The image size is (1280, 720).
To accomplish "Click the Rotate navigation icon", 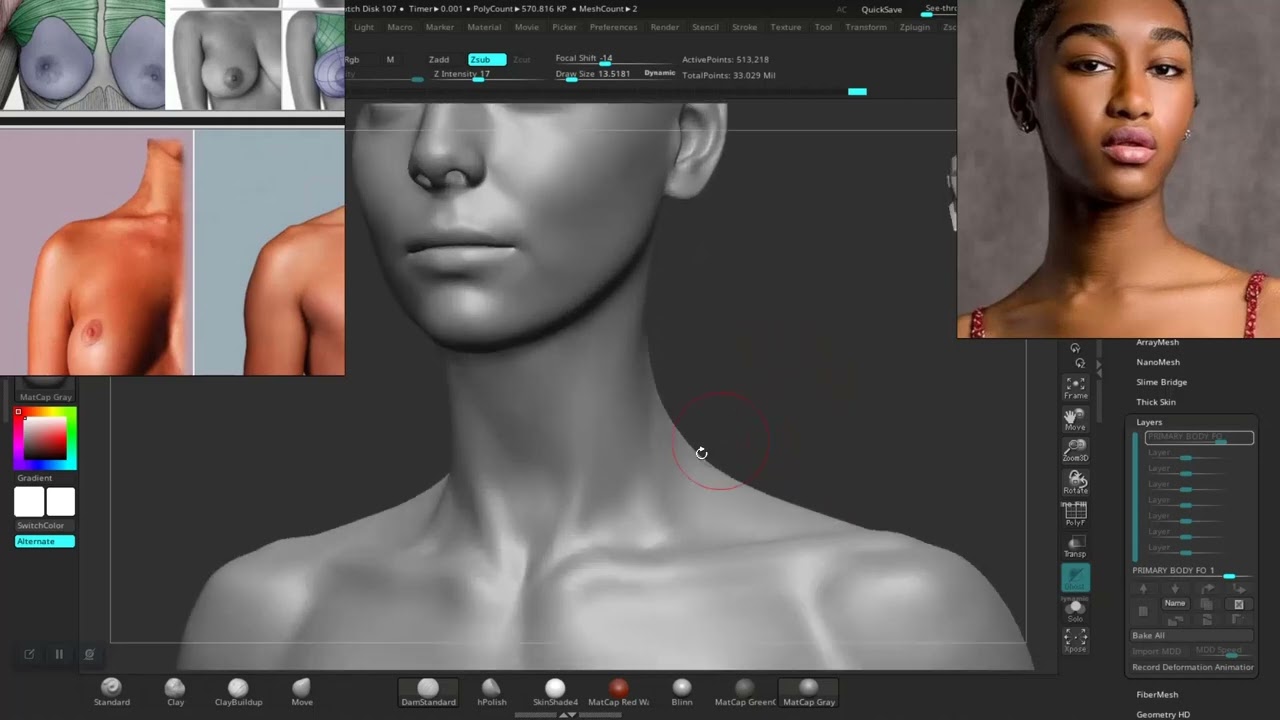I will click(1075, 483).
